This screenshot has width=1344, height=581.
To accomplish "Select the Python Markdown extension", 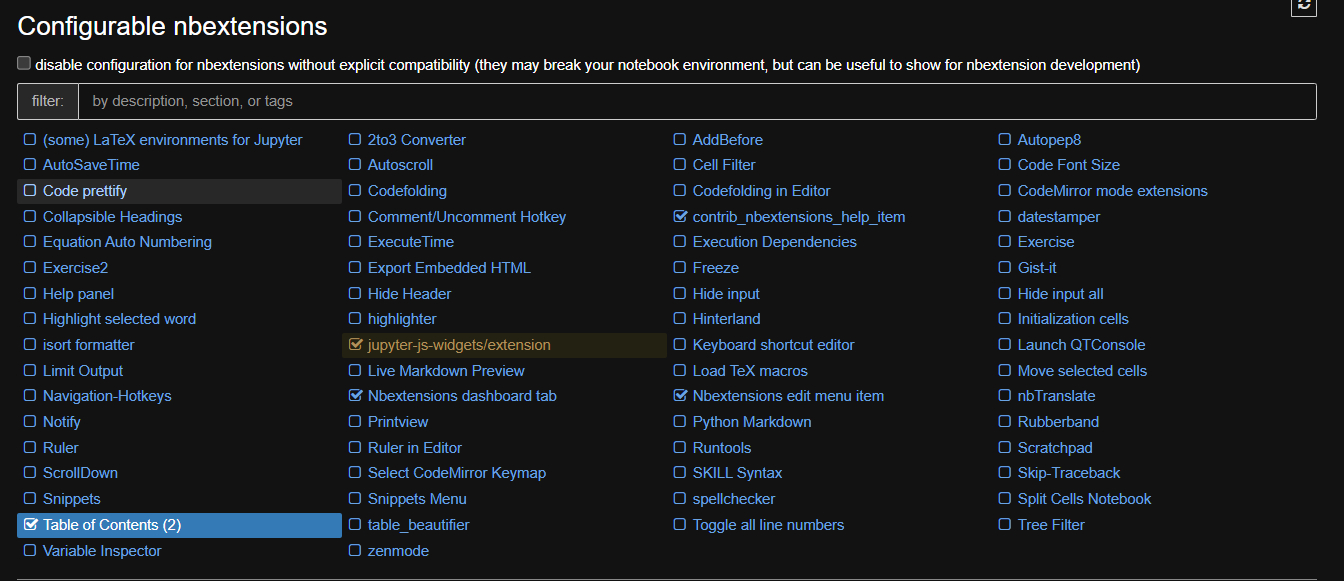I will coord(752,422).
